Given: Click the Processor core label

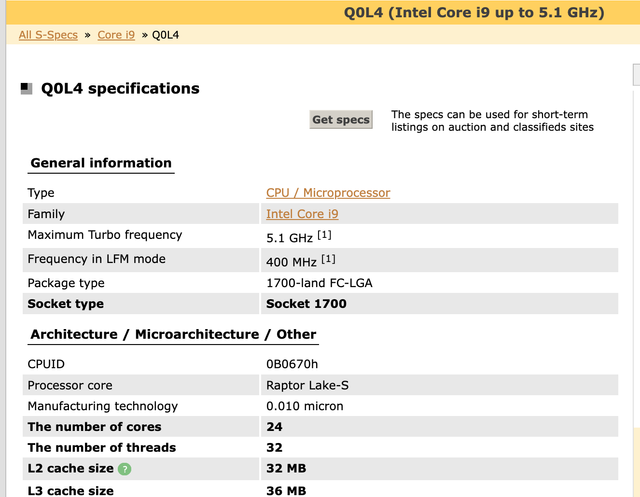Looking at the screenshot, I should 70,386.
